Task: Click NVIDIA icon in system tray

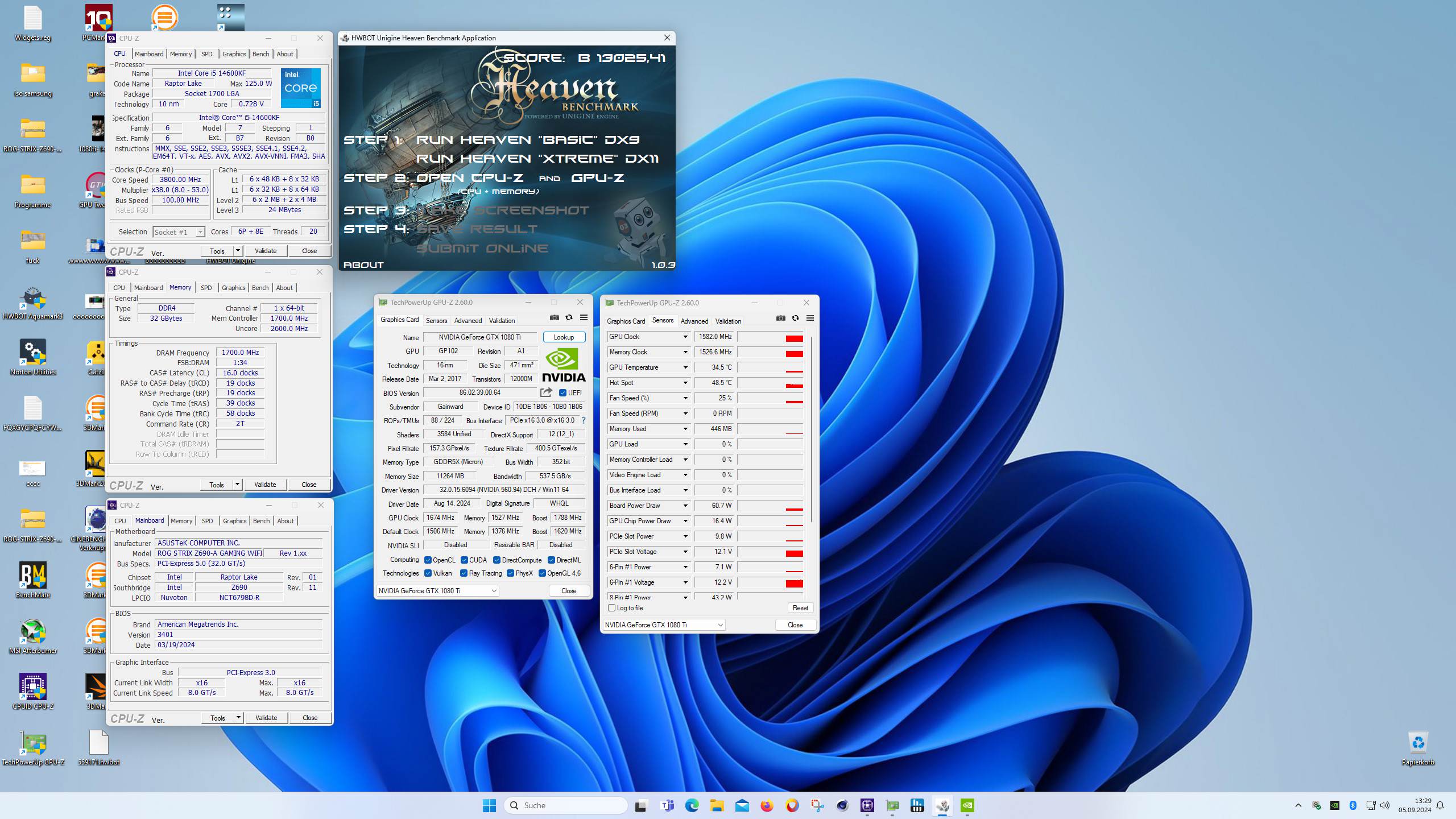Action: [x=1335, y=805]
